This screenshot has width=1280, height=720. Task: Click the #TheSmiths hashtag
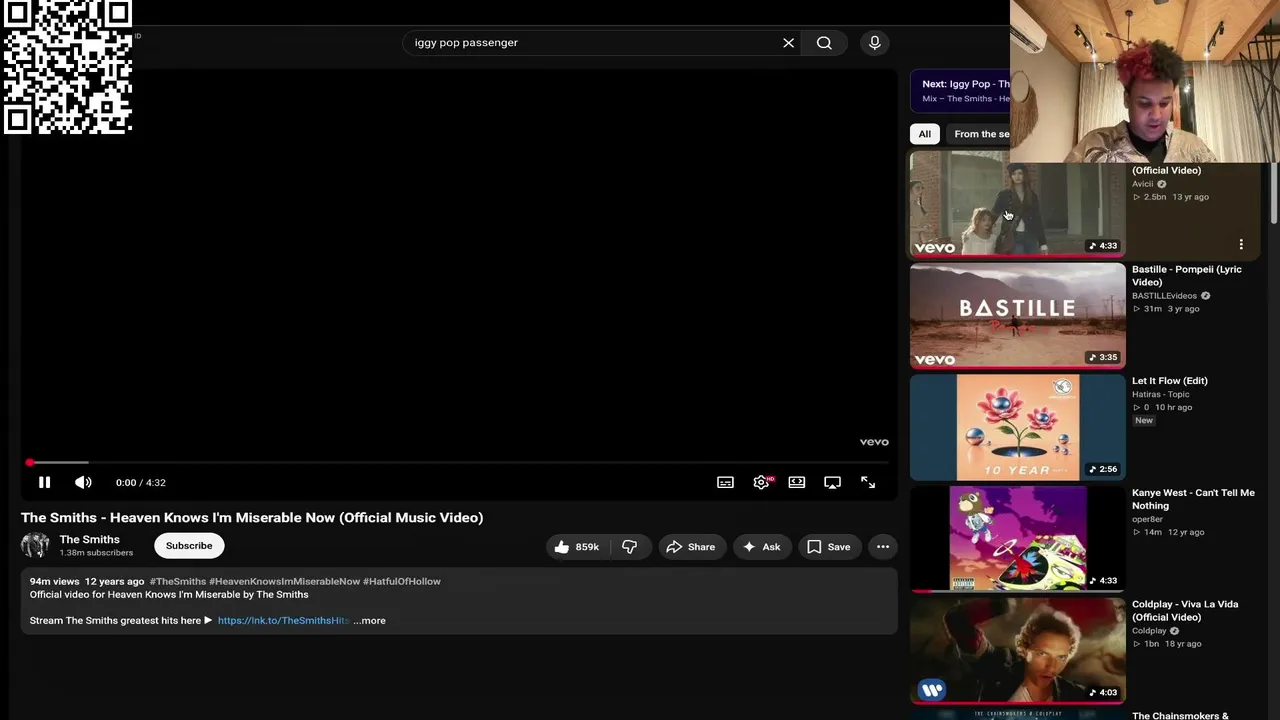178,581
